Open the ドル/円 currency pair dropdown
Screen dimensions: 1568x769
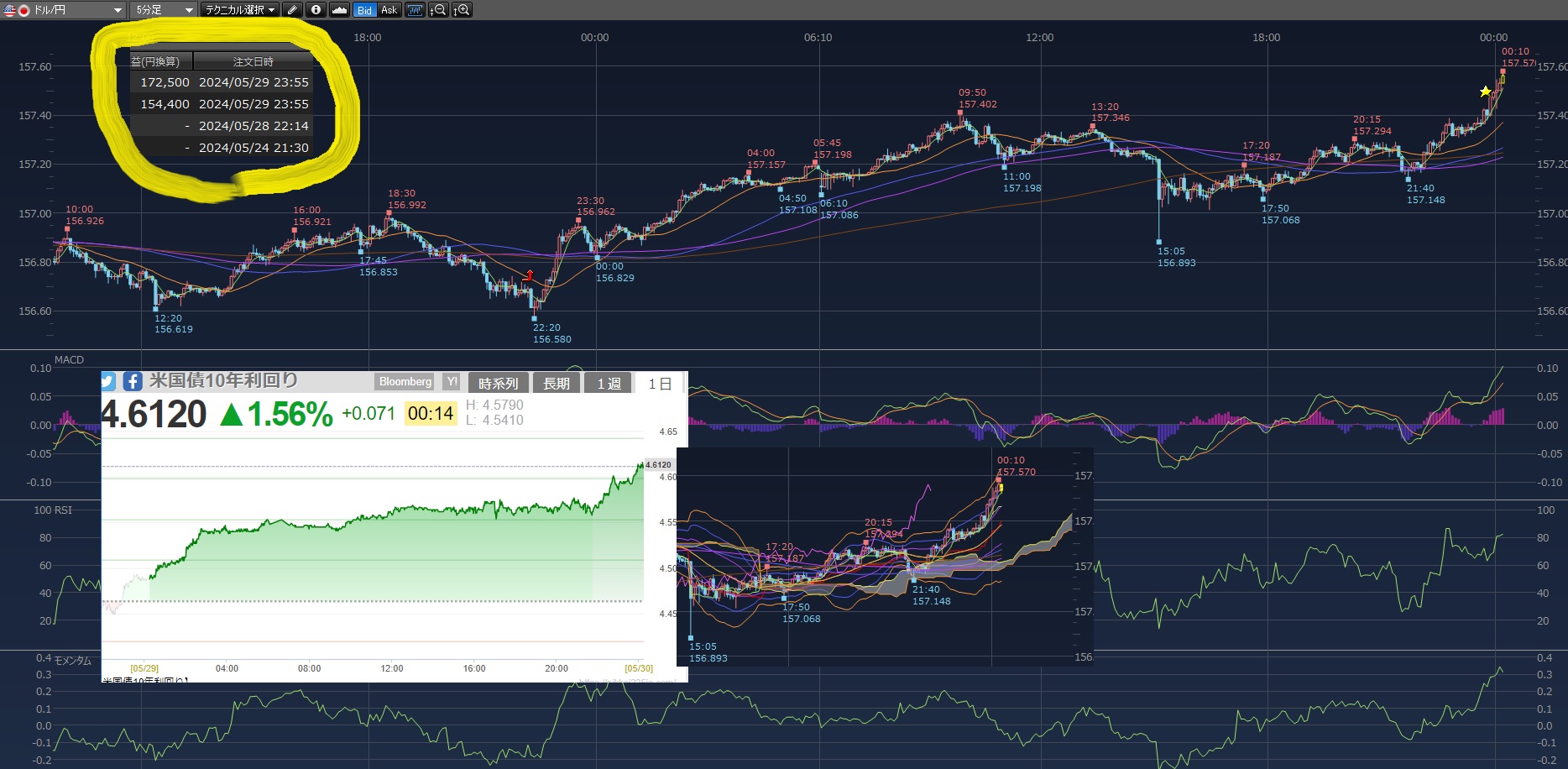(64, 10)
